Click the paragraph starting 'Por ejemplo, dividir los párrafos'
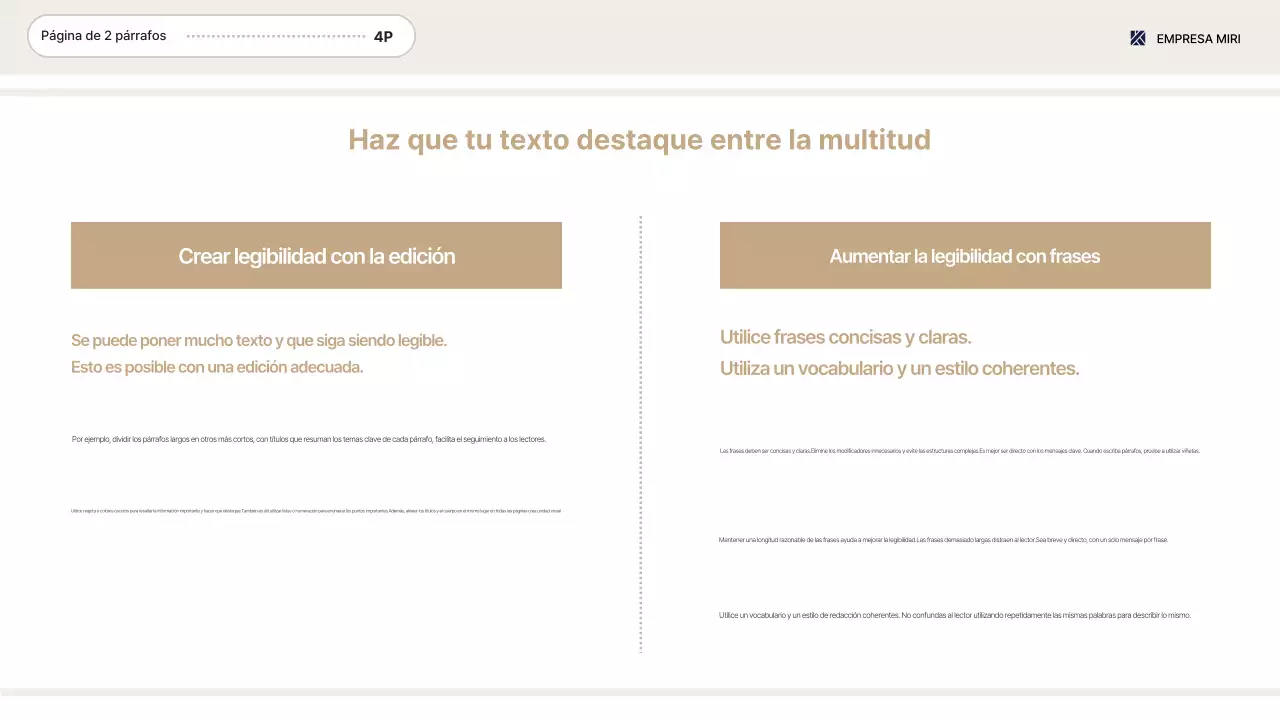 (x=308, y=438)
